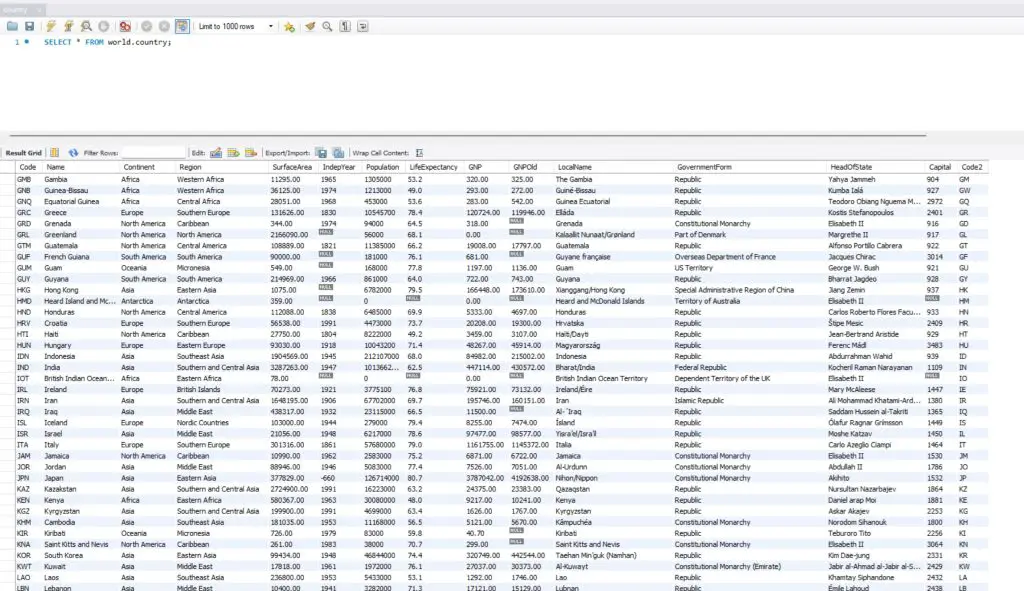Save the SQL script to file

click(29, 26)
